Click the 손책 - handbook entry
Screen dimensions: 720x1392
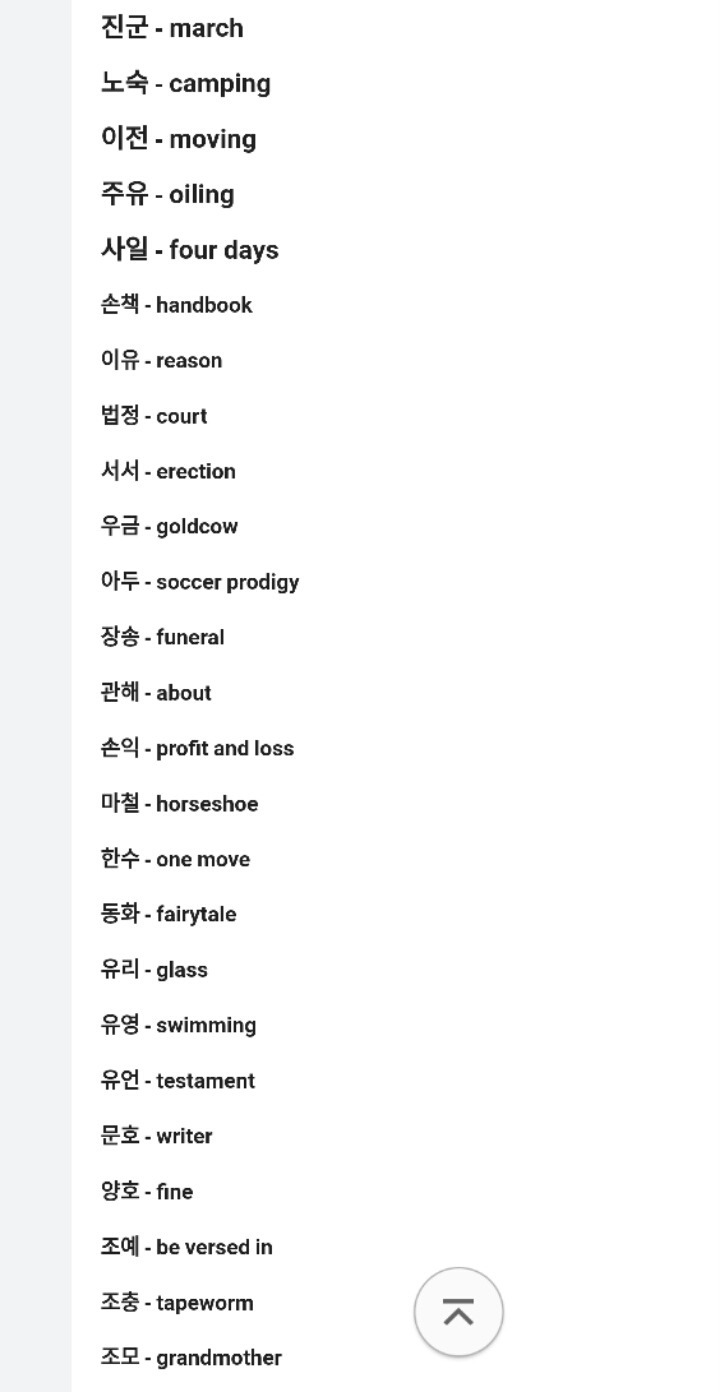click(x=176, y=305)
